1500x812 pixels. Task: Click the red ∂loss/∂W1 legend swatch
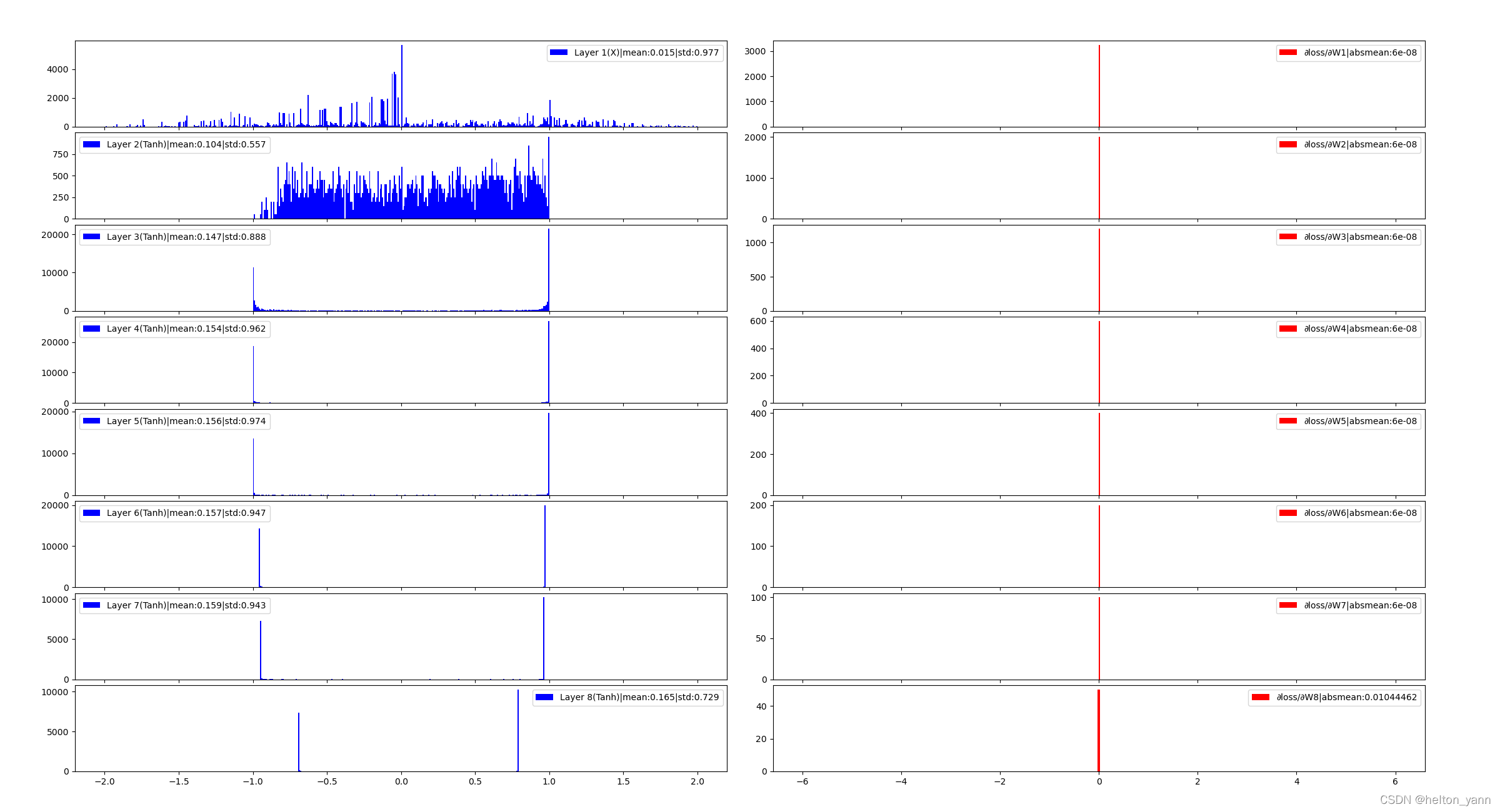click(x=1287, y=52)
